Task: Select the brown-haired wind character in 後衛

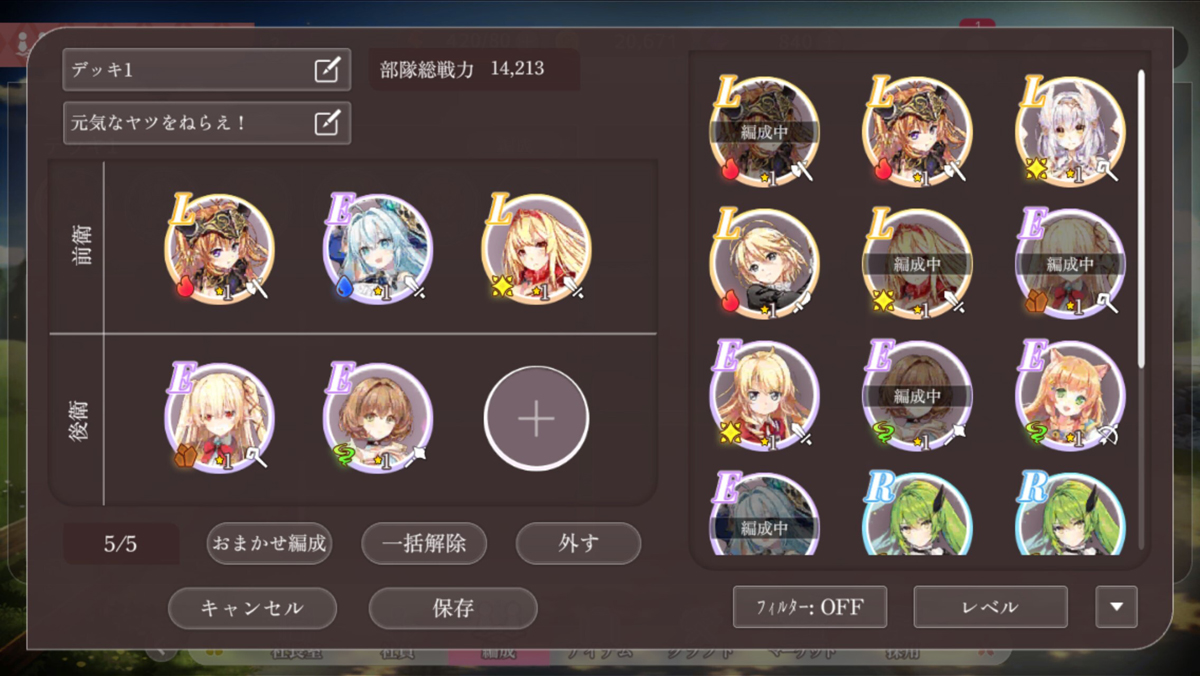Action: pos(378,419)
